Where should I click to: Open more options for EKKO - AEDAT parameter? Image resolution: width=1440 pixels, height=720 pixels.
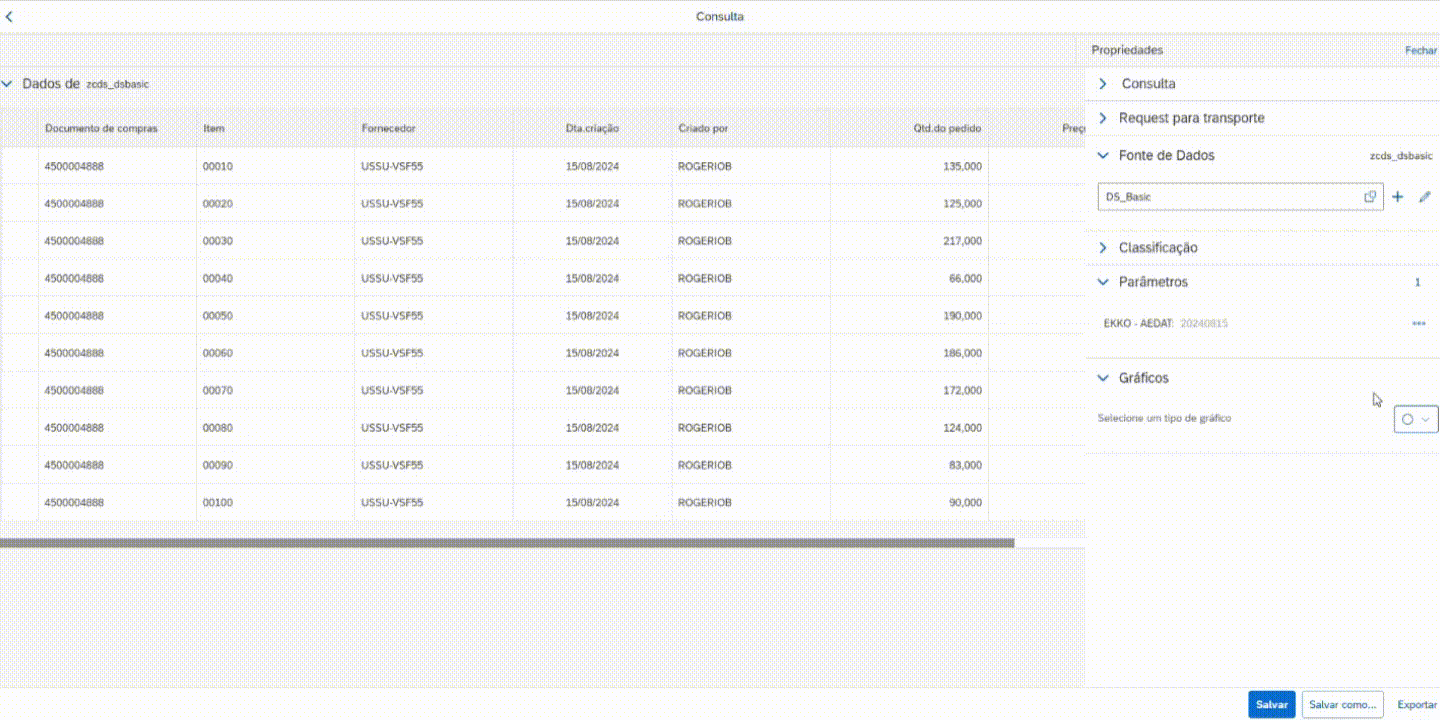[1418, 323]
